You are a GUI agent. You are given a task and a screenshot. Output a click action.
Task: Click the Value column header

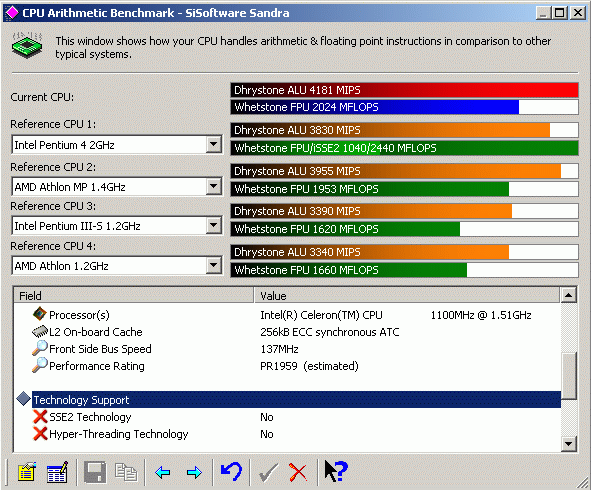coord(407,296)
